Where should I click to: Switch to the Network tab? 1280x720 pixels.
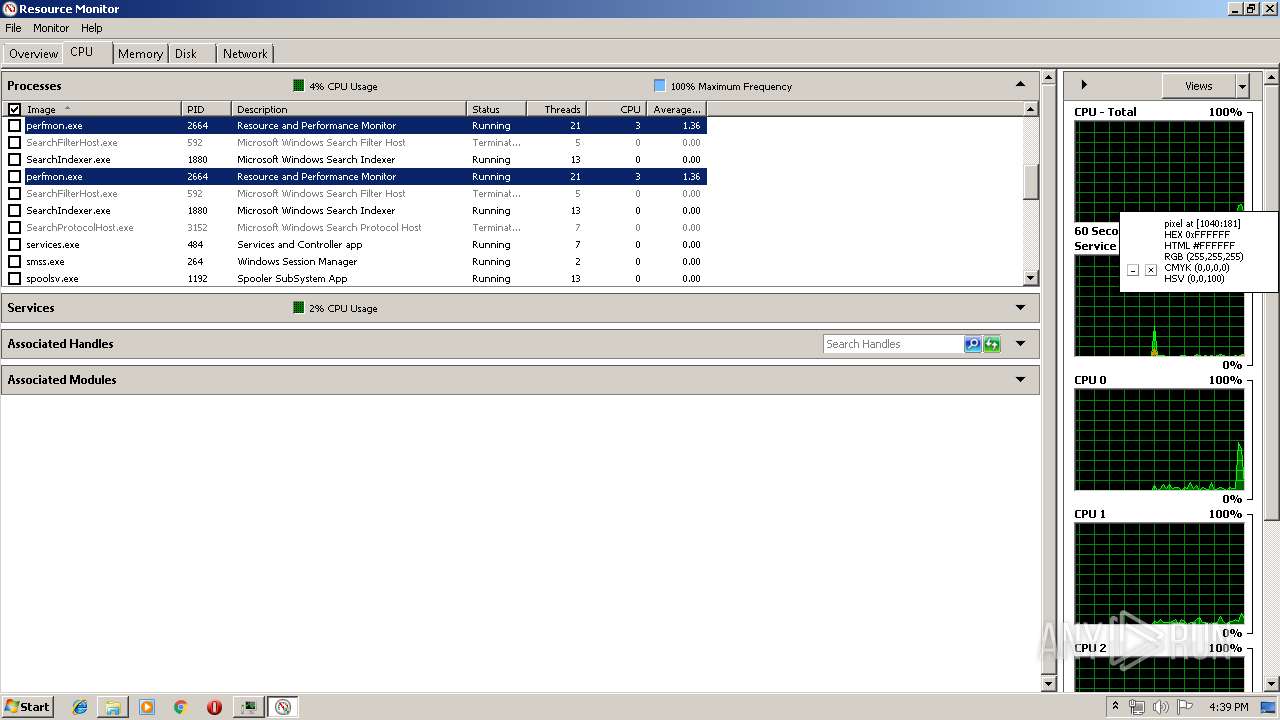pyautogui.click(x=245, y=54)
